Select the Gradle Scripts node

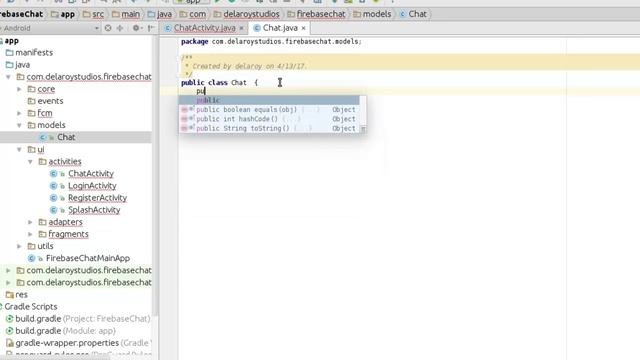click(x=31, y=307)
